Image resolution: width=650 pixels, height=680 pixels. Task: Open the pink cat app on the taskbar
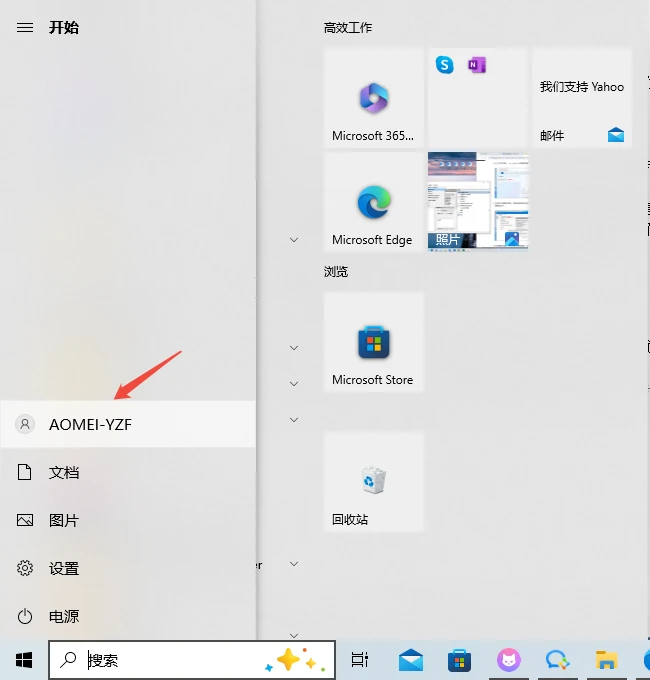click(509, 660)
